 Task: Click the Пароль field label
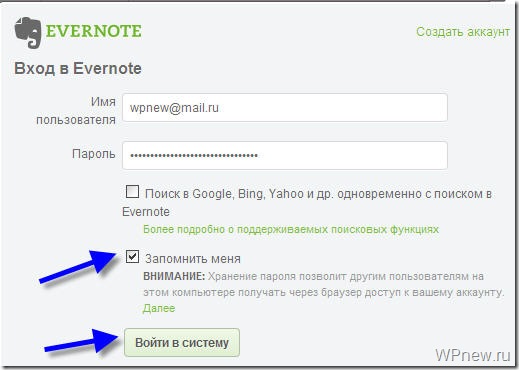click(94, 154)
